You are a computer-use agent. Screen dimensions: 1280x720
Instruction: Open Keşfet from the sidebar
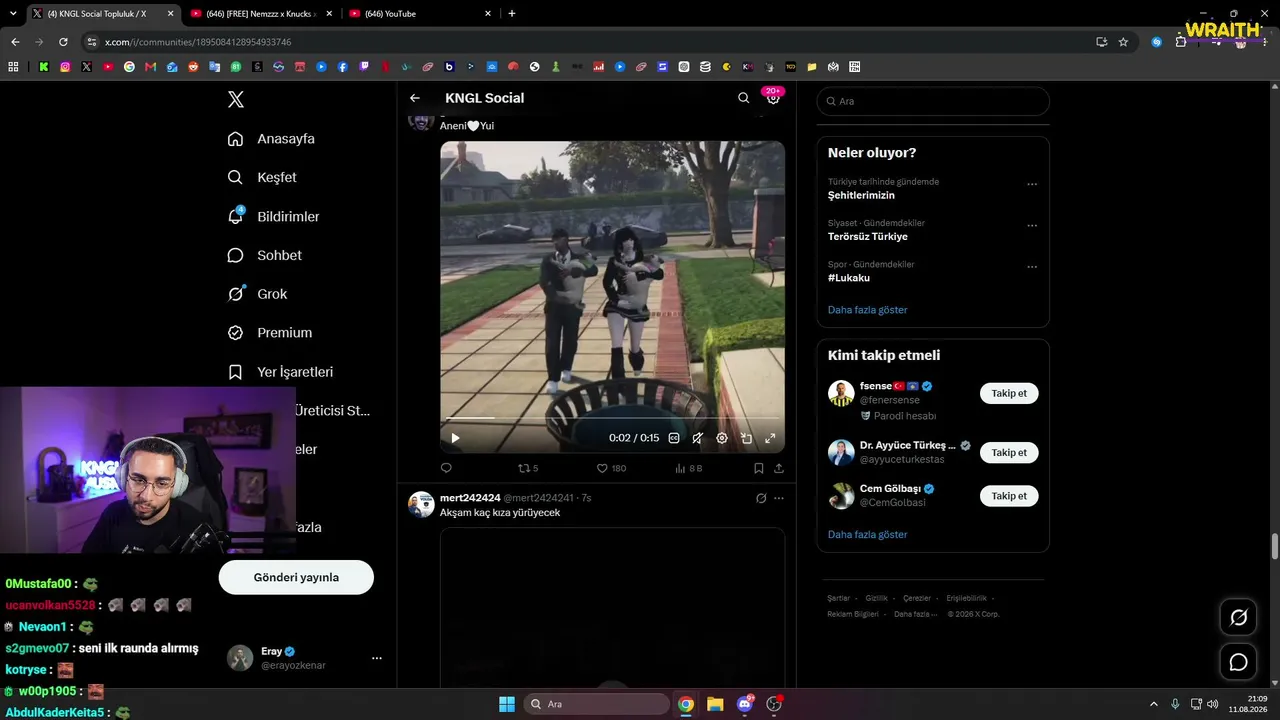click(262, 177)
